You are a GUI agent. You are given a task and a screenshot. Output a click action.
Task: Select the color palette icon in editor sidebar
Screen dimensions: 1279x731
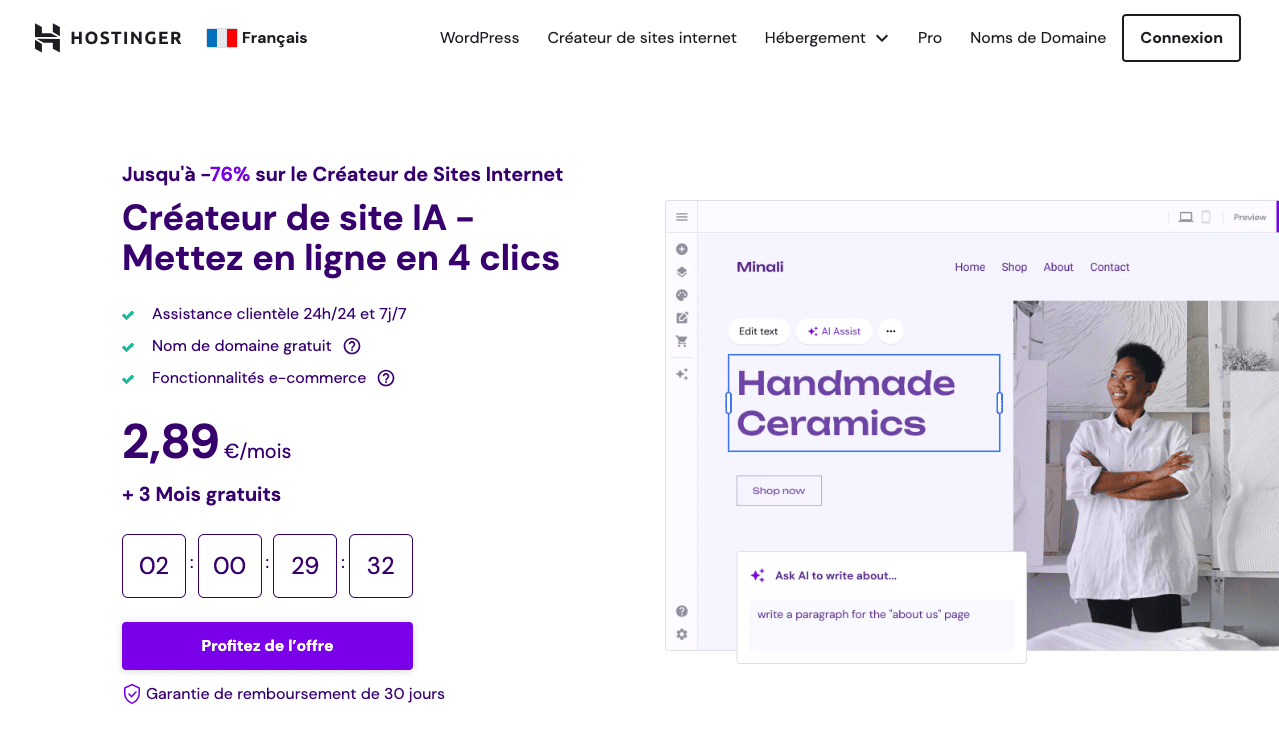click(682, 295)
